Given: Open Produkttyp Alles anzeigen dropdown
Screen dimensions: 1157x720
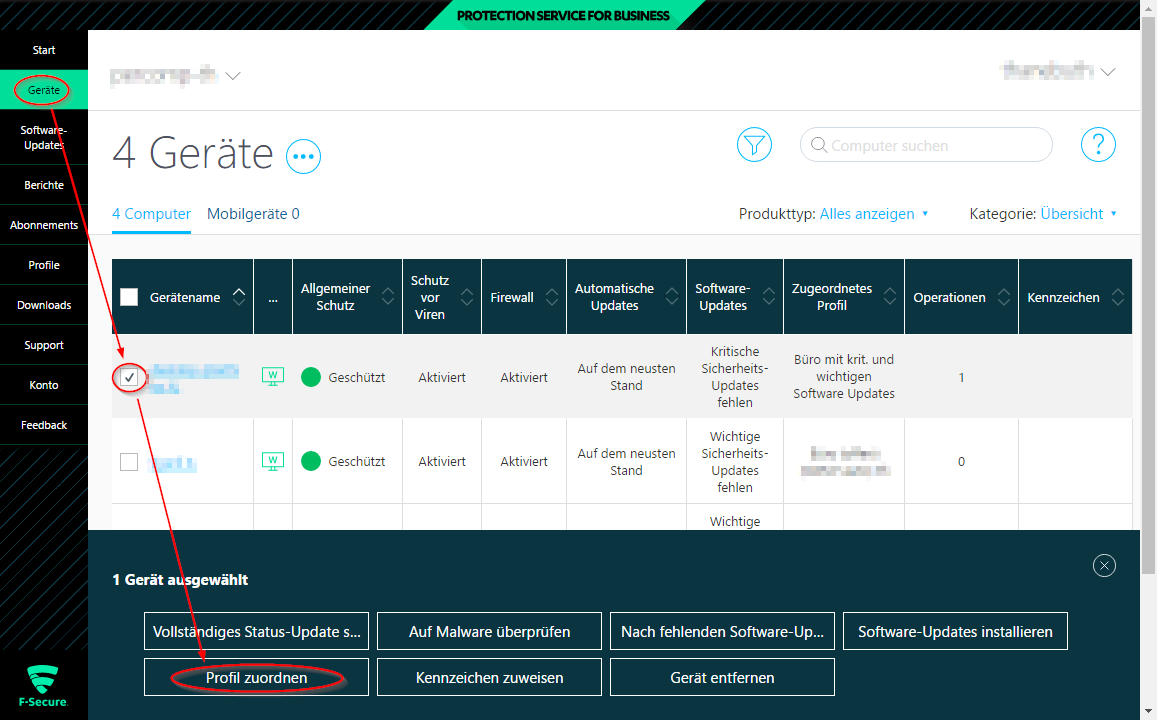Looking at the screenshot, I should tap(874, 214).
